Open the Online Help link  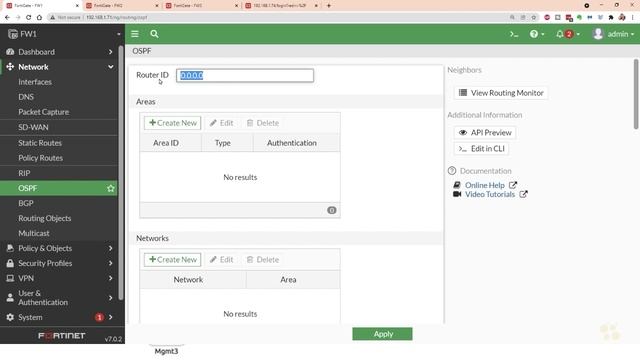[484, 185]
